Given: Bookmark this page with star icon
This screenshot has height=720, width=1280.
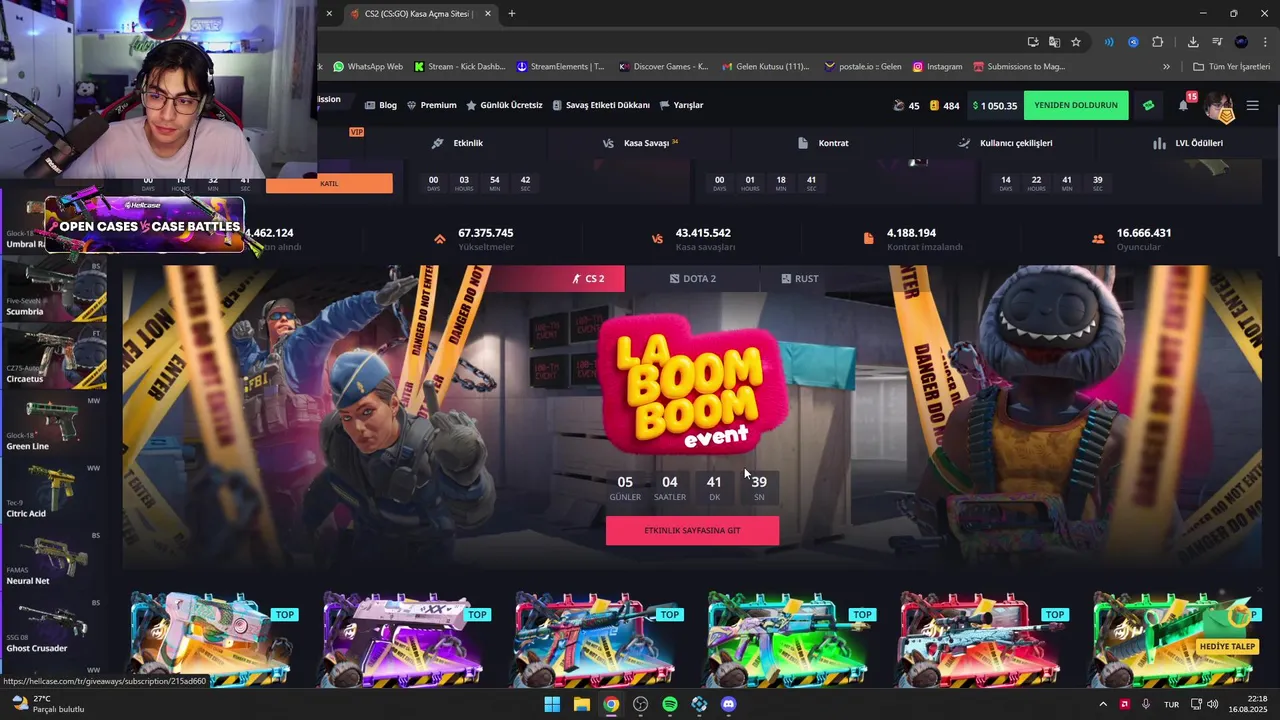Looking at the screenshot, I should coord(1076,42).
